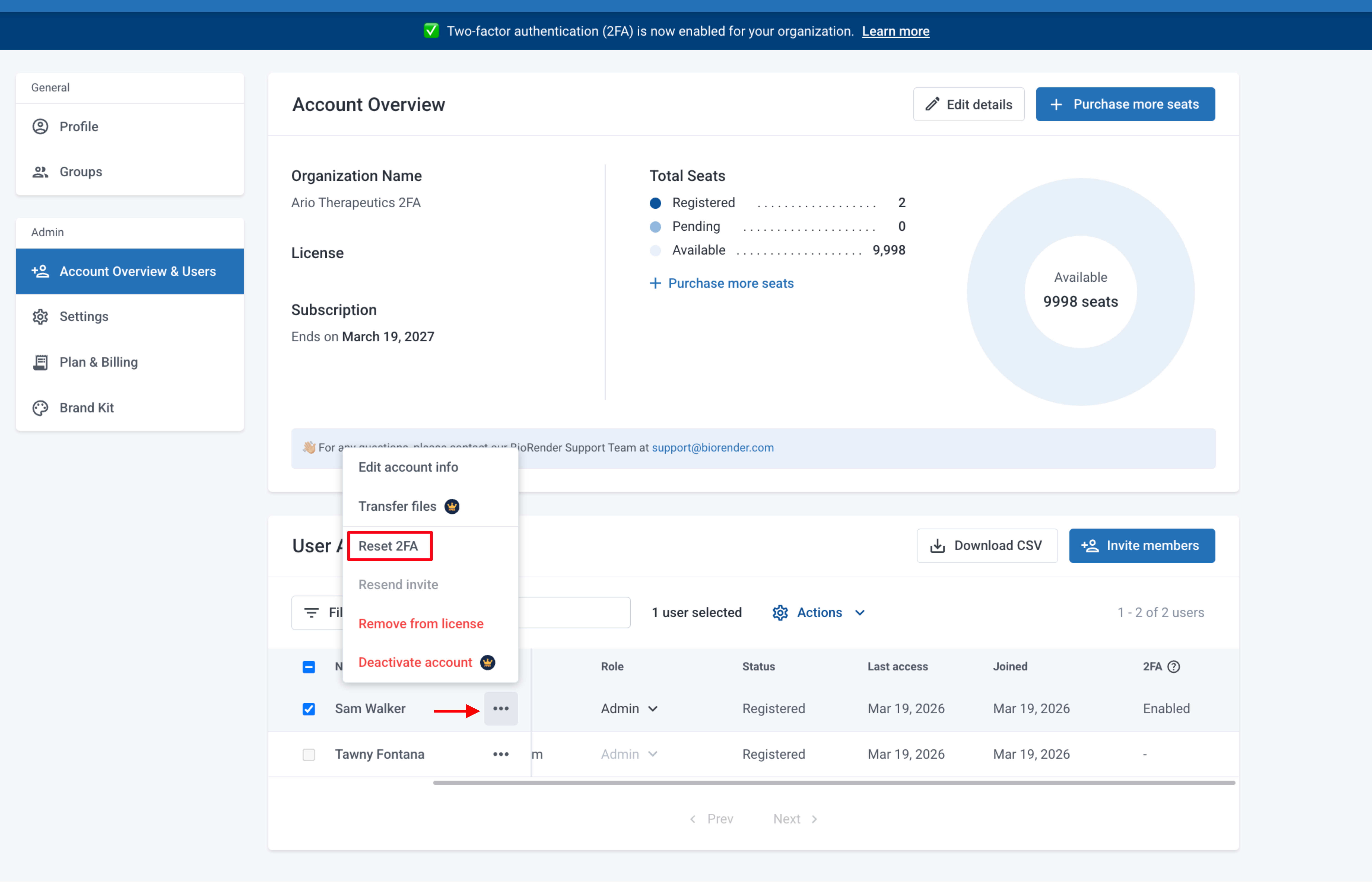
Task: Open the Learn more banner link
Action: pyautogui.click(x=895, y=31)
